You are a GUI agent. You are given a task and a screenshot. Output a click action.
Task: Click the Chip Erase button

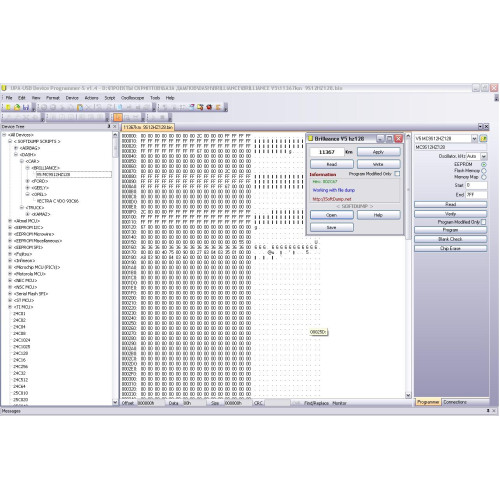click(450, 248)
